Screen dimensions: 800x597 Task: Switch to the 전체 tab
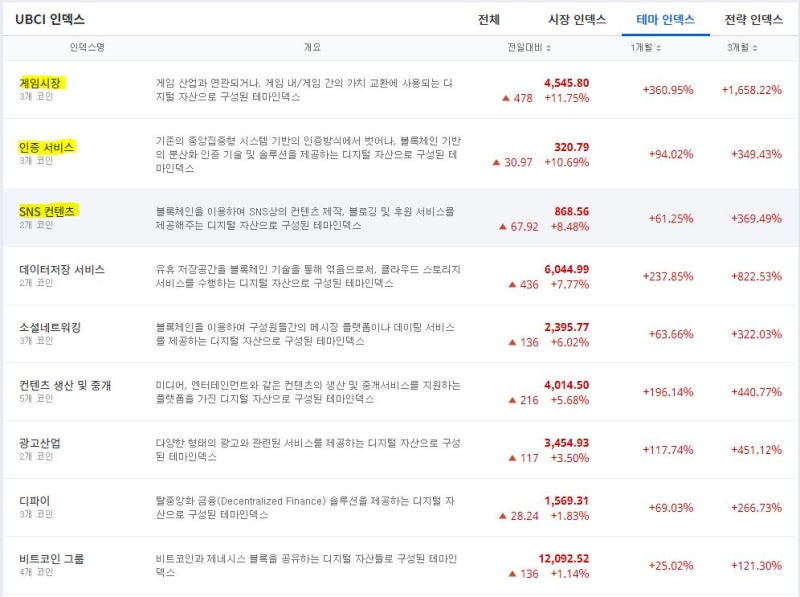click(488, 19)
